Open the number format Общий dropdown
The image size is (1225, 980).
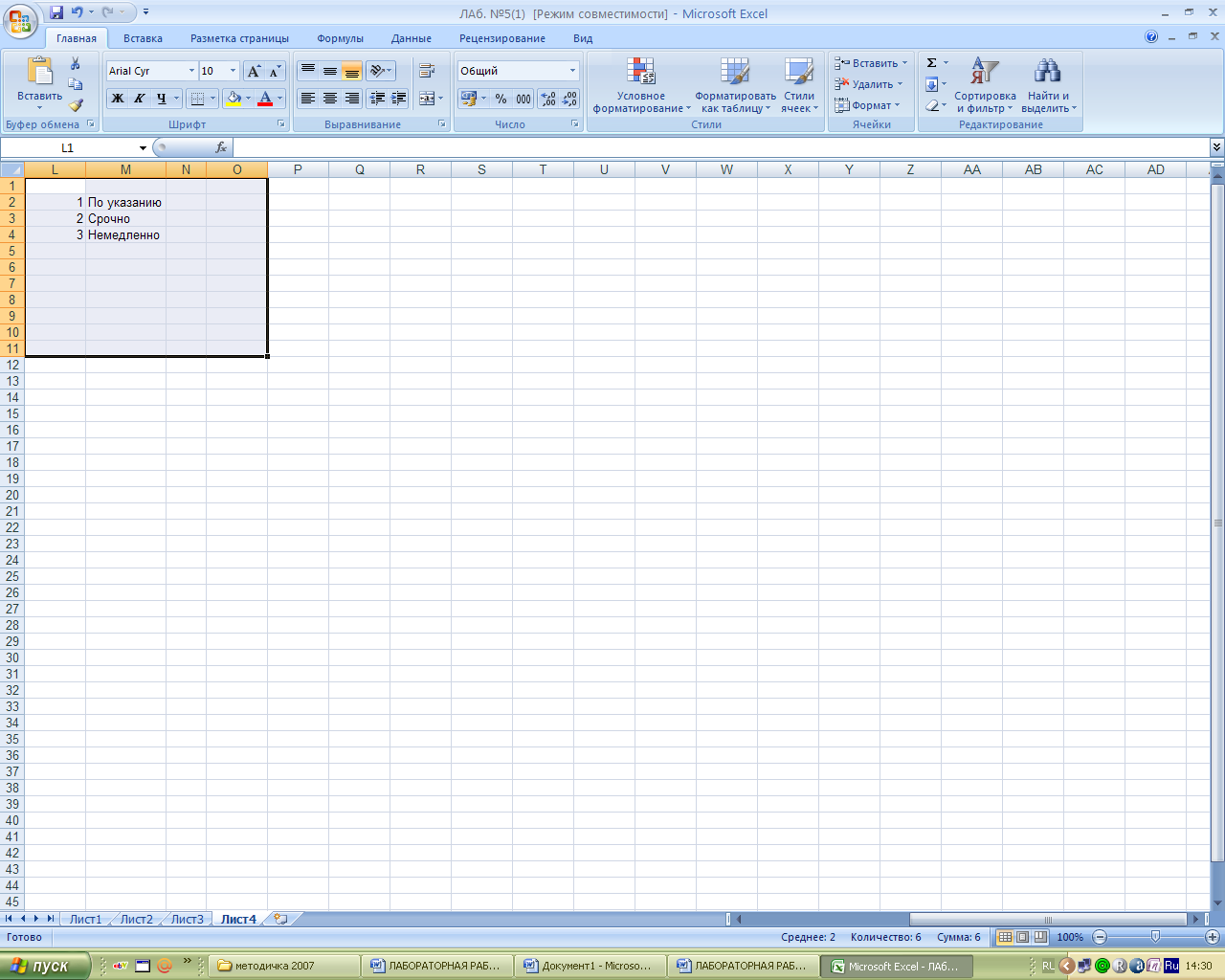tap(573, 71)
